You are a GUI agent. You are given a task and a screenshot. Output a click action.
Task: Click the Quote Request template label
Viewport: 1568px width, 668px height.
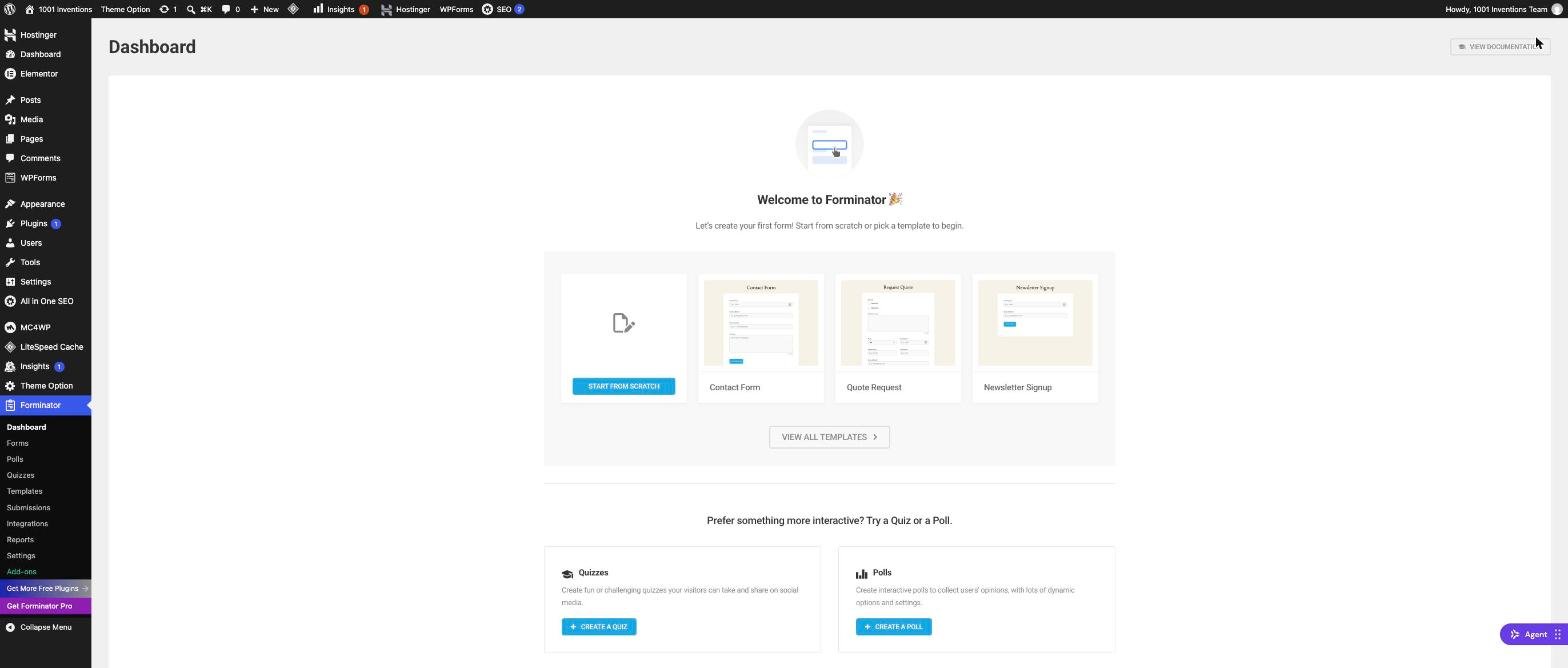(874, 387)
